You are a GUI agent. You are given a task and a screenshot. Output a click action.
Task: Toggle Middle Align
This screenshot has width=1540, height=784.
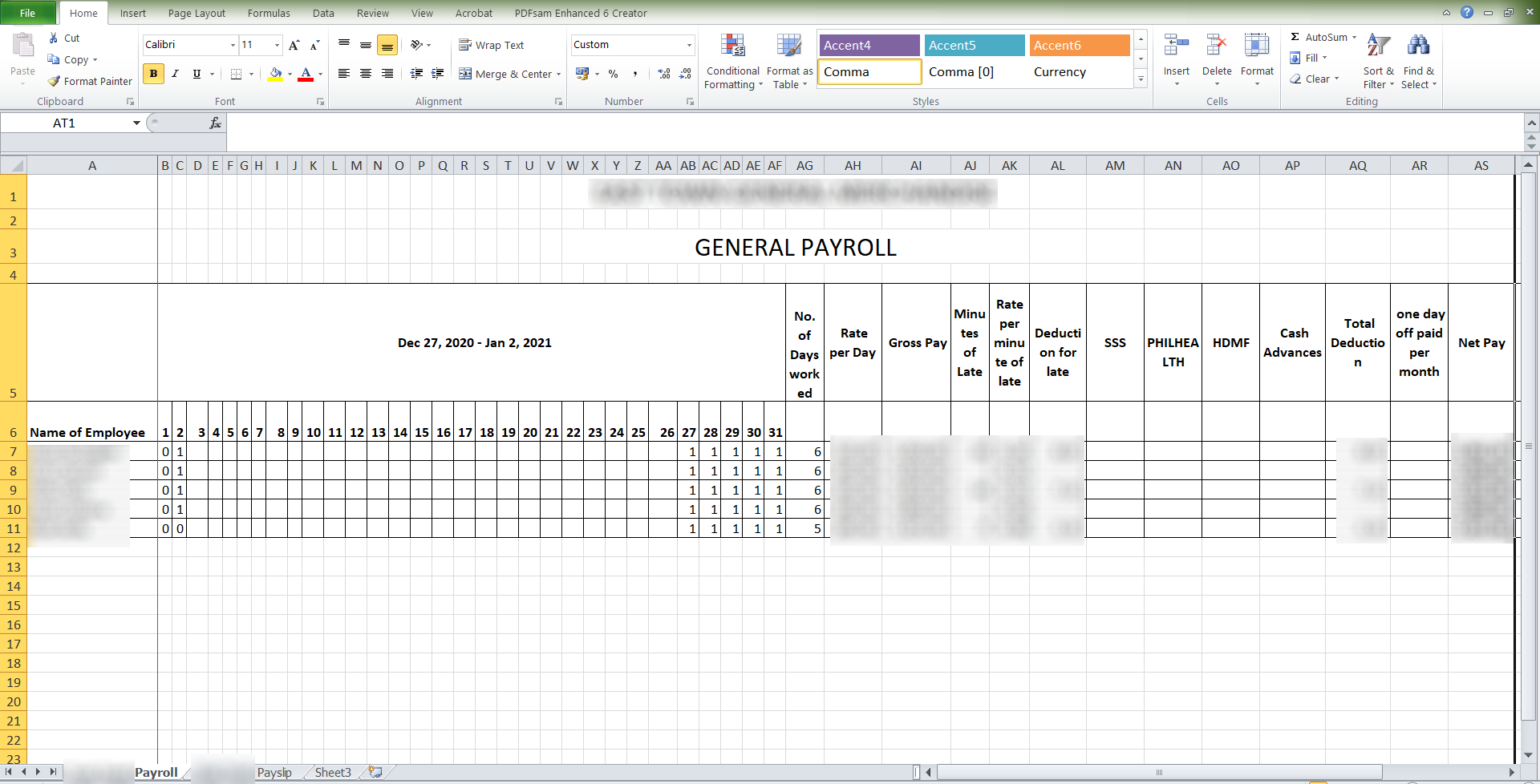(x=366, y=45)
